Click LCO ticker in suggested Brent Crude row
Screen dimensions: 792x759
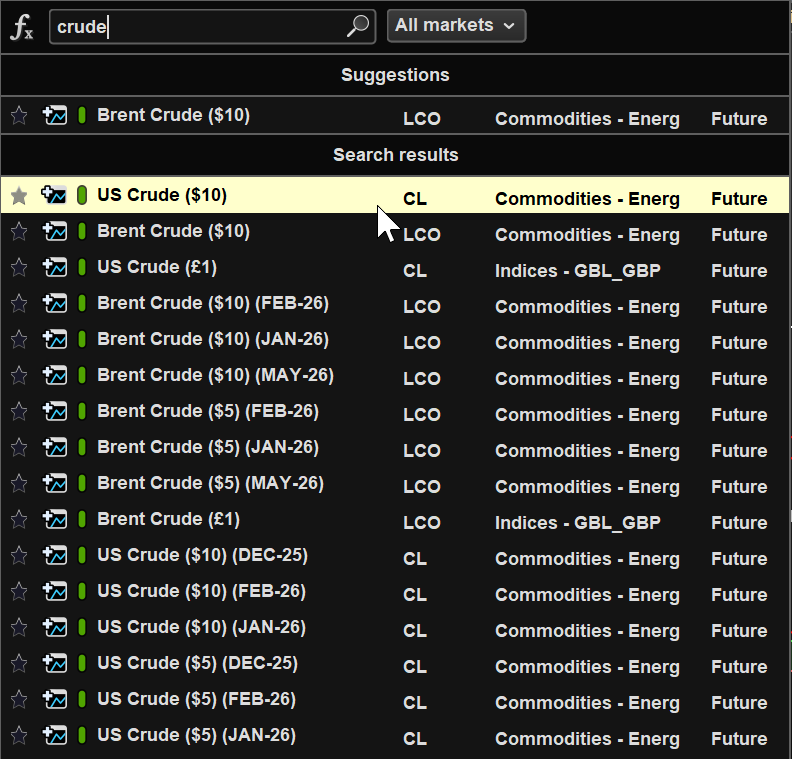[422, 119]
